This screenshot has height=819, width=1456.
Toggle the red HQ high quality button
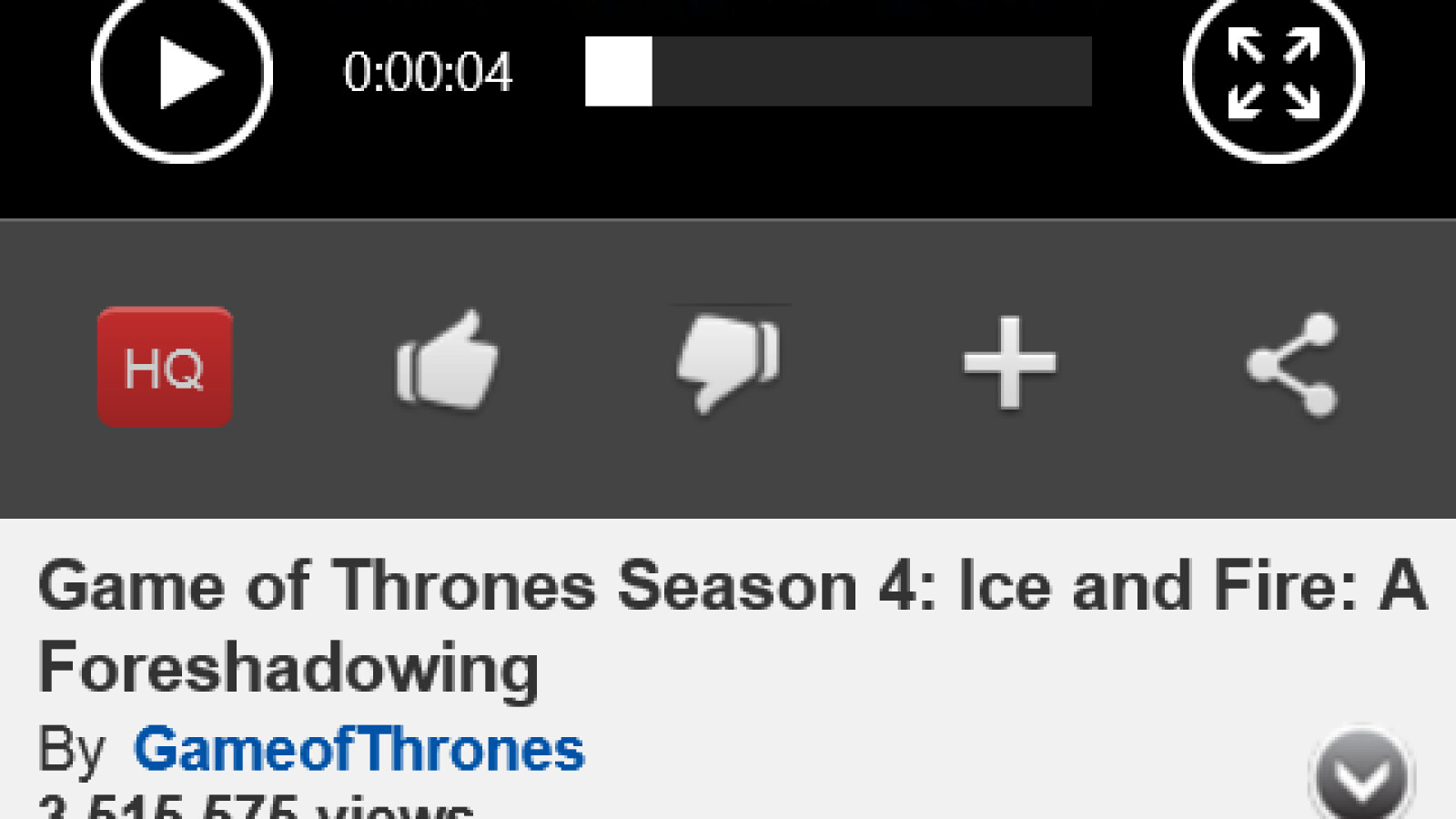click(165, 367)
